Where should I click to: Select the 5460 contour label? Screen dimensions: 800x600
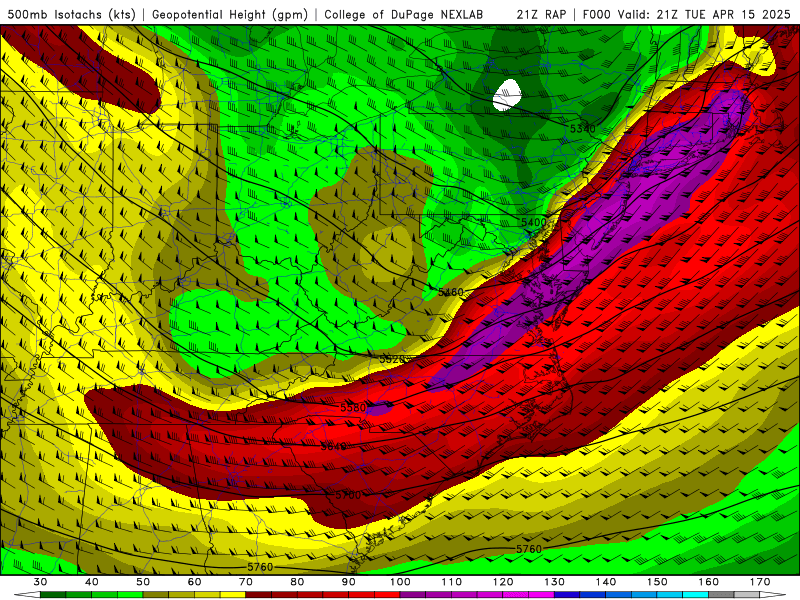click(451, 292)
